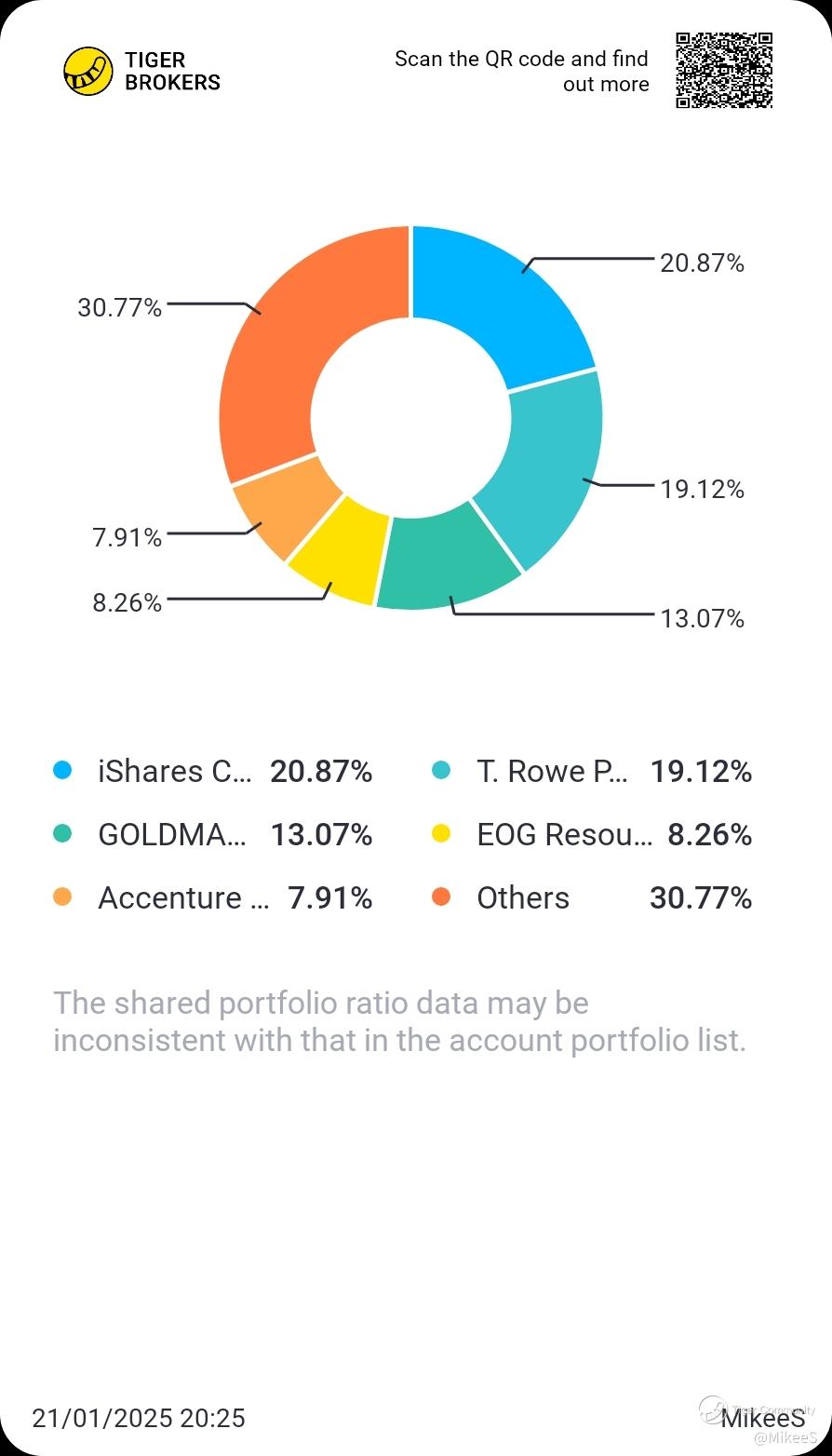Select the yellow EOG Resou legend dot
The image size is (832, 1456).
click(441, 834)
